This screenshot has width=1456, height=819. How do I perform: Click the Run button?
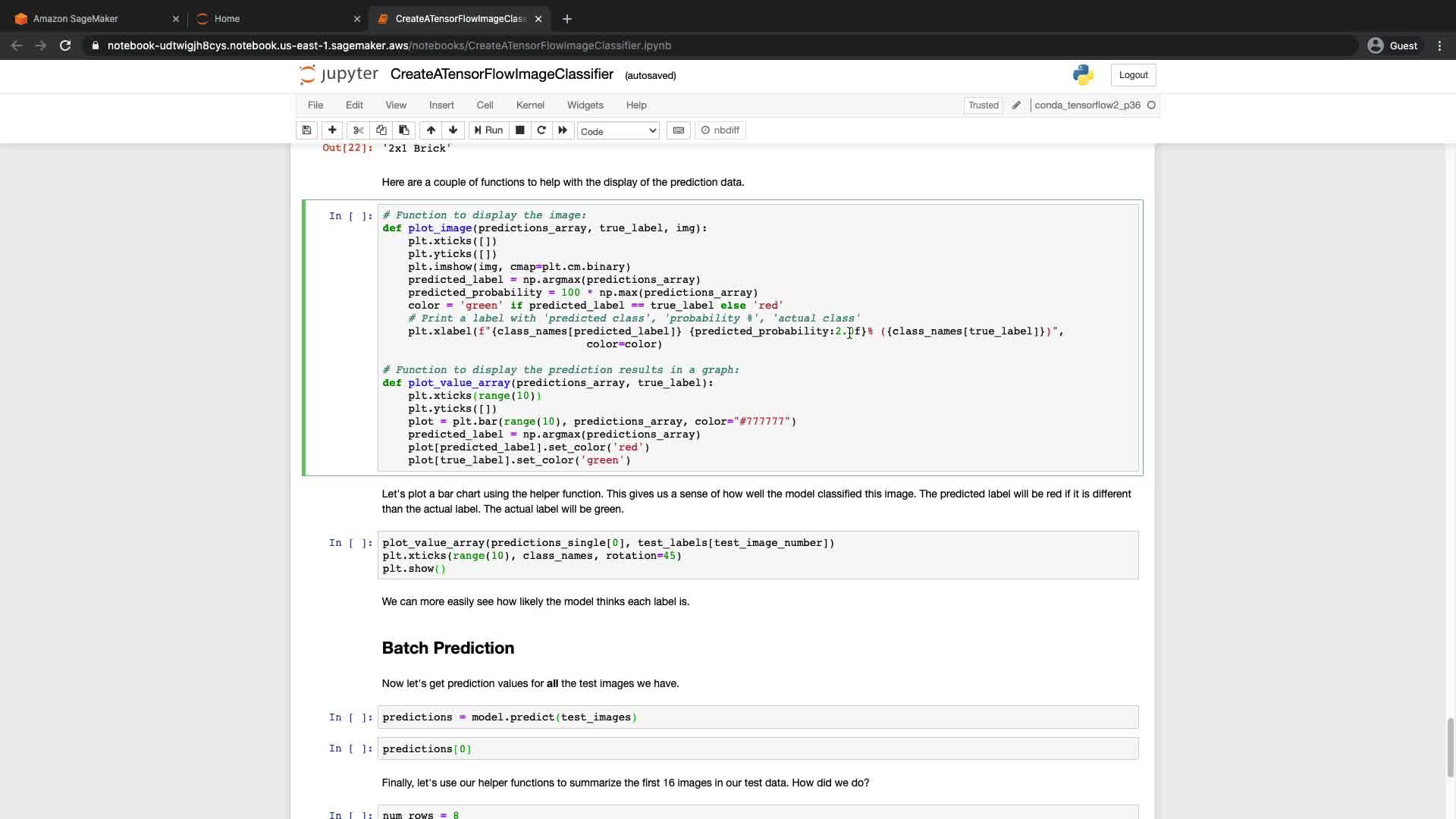click(x=489, y=130)
